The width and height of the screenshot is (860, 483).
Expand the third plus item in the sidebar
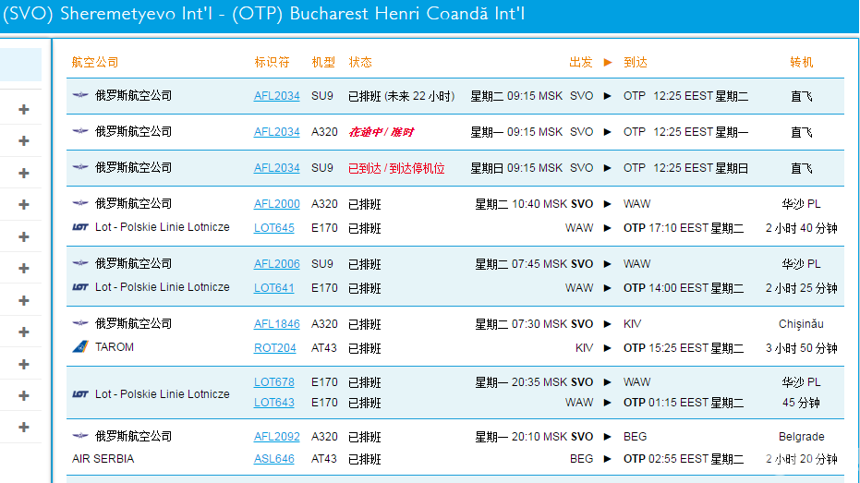[24, 173]
